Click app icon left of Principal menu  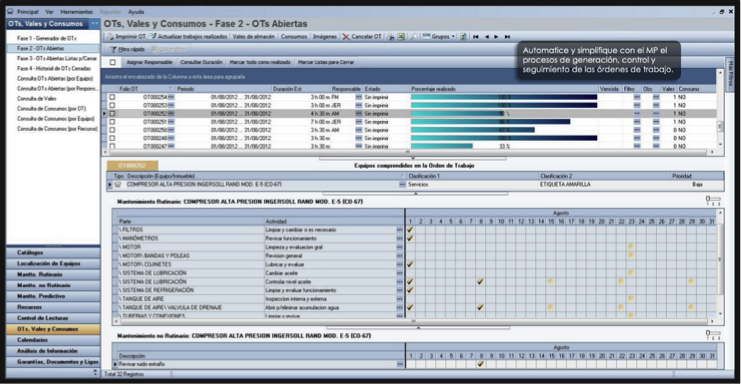point(10,11)
